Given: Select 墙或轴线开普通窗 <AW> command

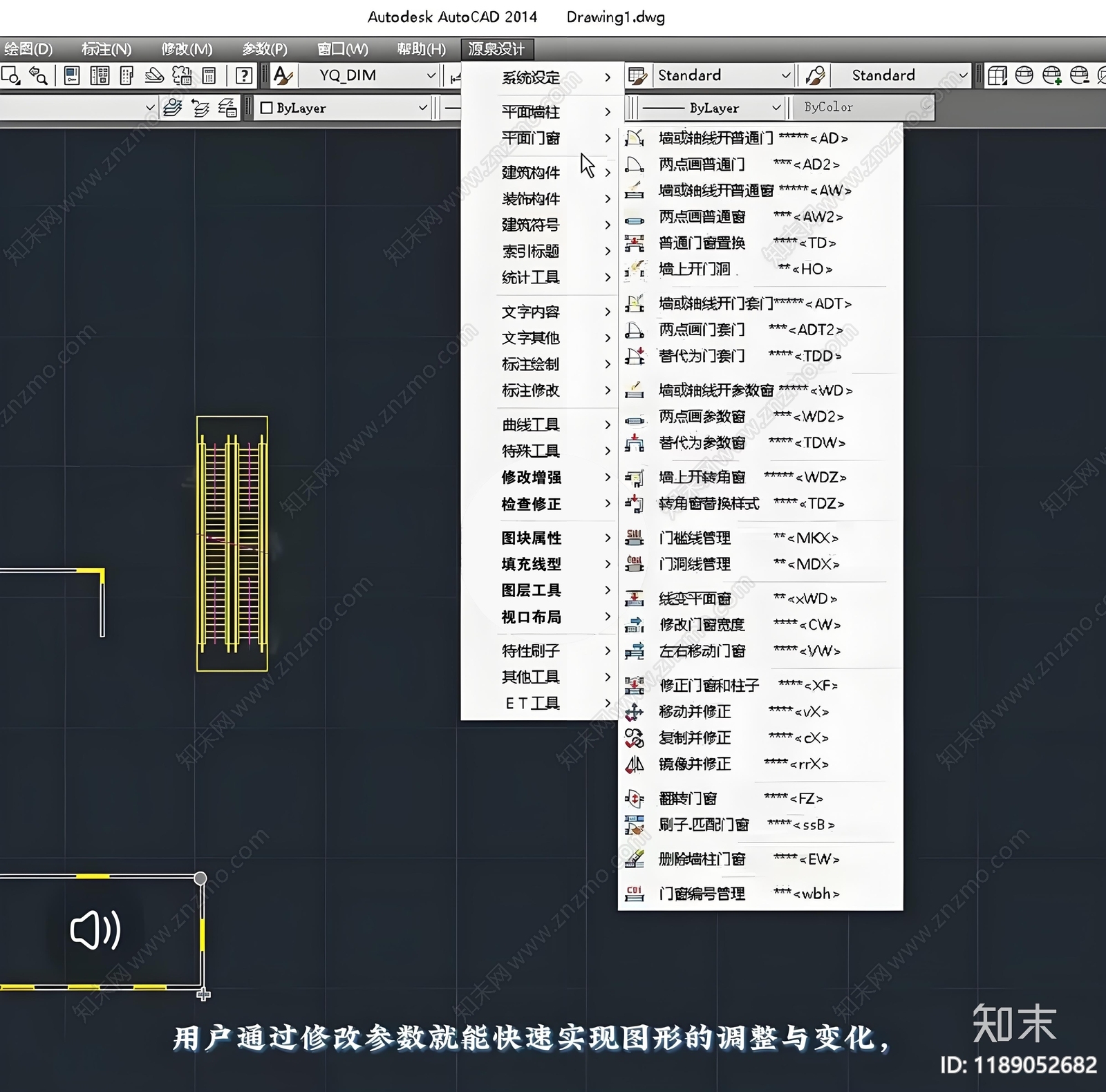Looking at the screenshot, I should click(x=760, y=190).
